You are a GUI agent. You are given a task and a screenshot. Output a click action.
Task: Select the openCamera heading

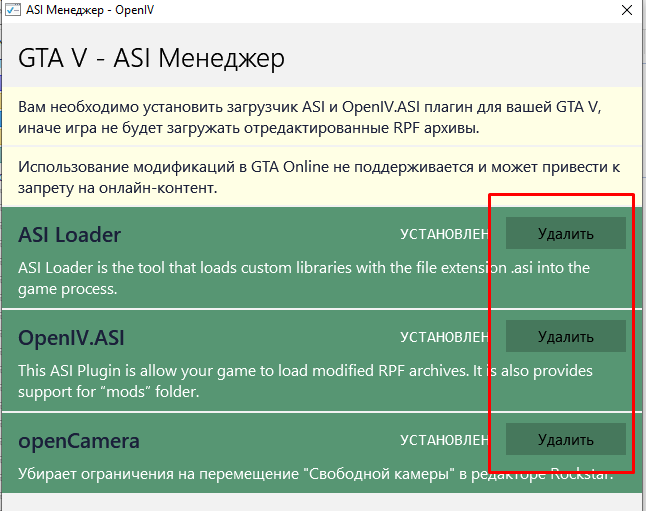point(79,441)
